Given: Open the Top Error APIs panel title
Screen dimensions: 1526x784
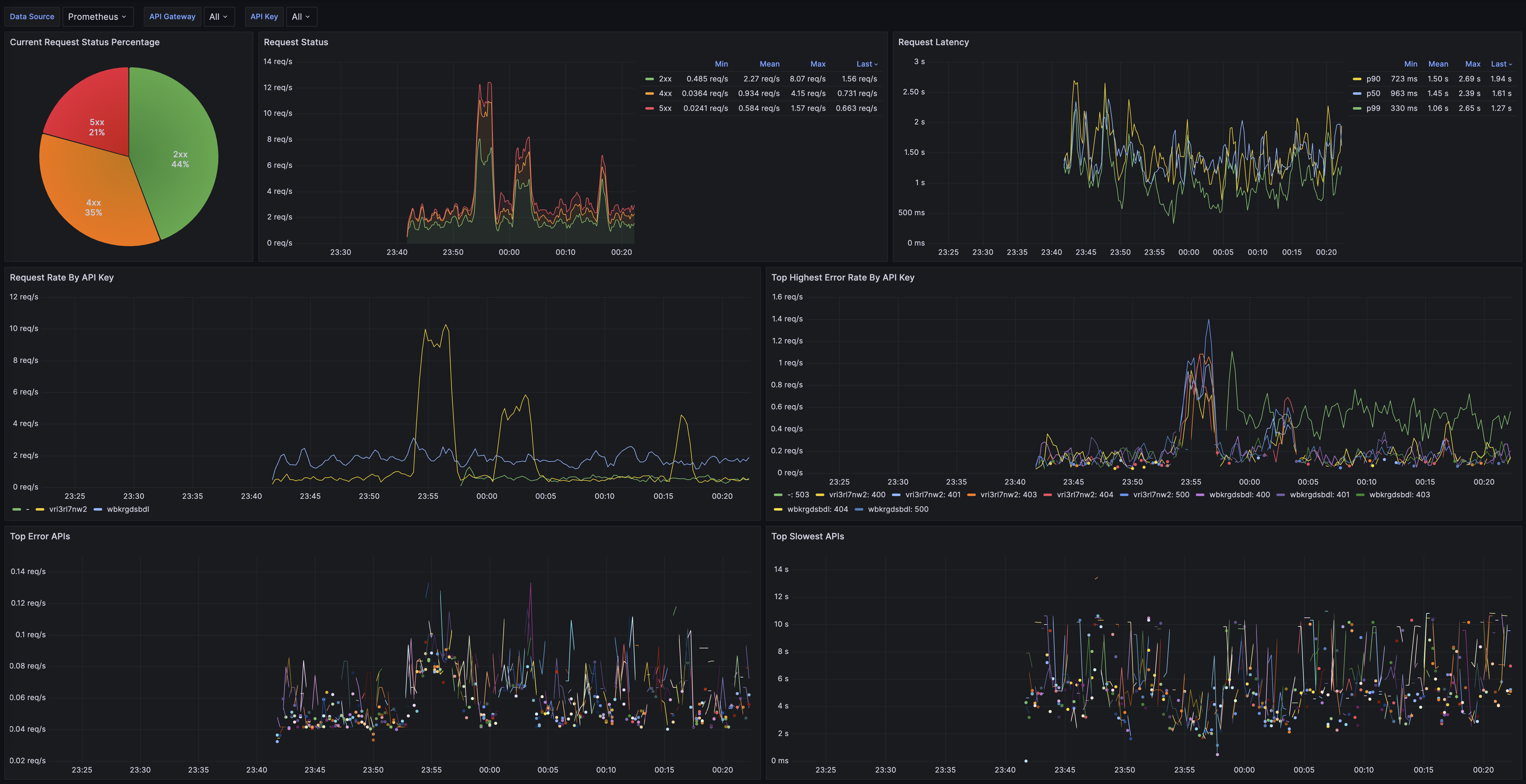Looking at the screenshot, I should click(40, 537).
